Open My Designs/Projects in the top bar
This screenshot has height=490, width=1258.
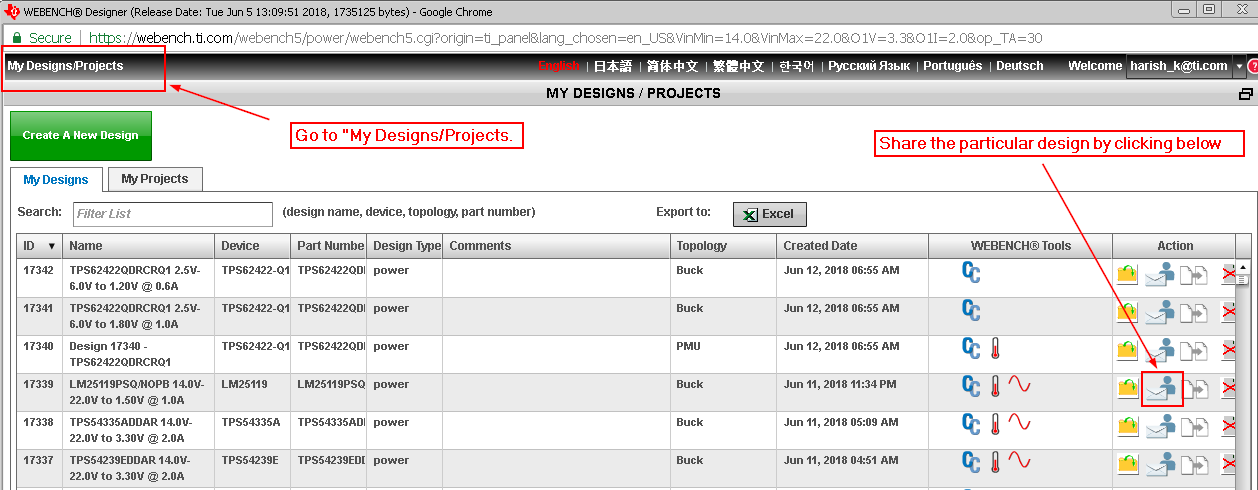pos(66,66)
